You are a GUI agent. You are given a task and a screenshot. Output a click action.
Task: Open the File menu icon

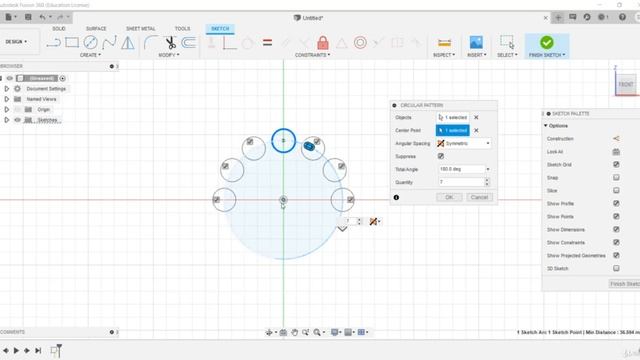tap(9, 17)
